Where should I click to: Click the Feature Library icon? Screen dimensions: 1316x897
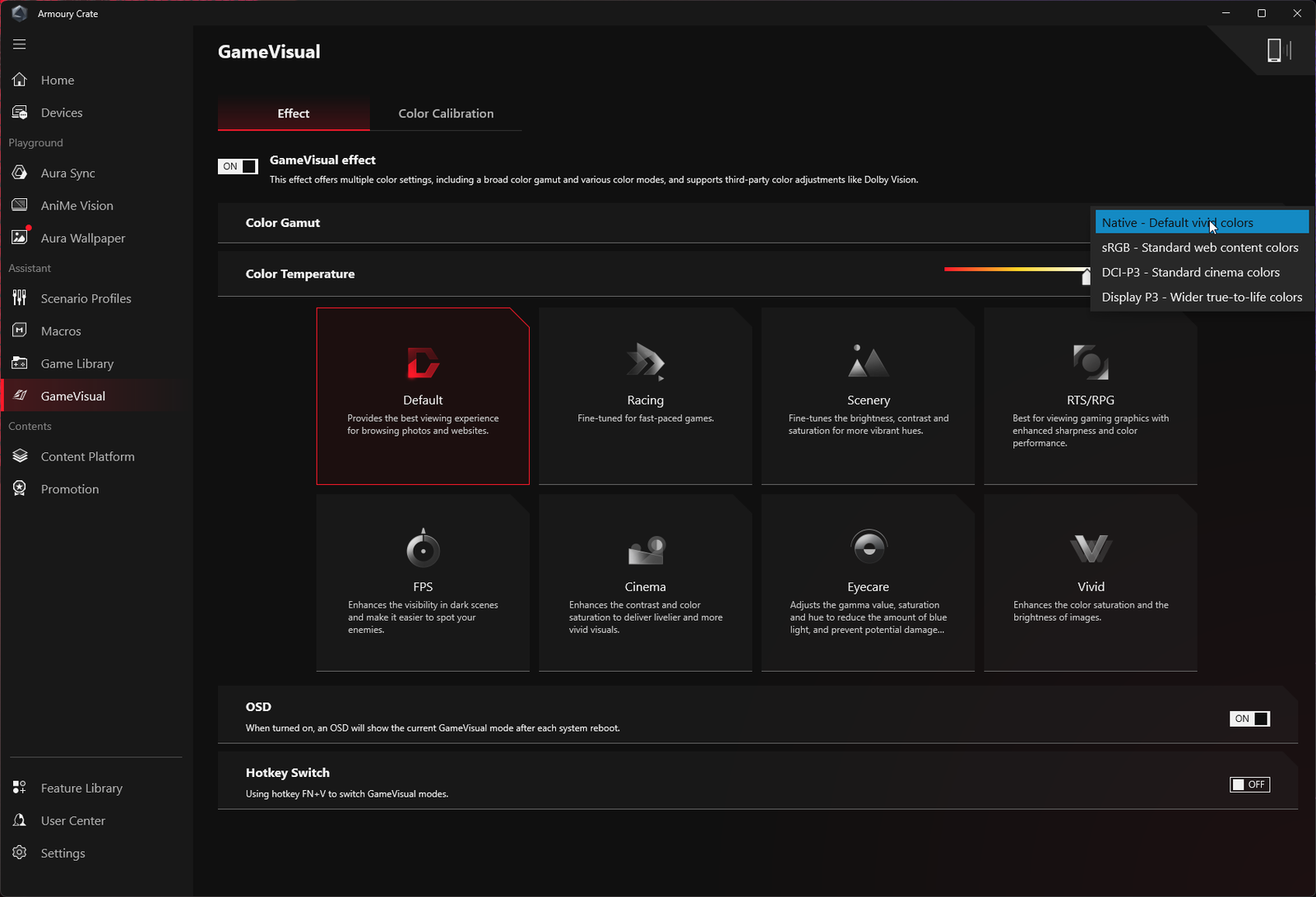point(20,788)
